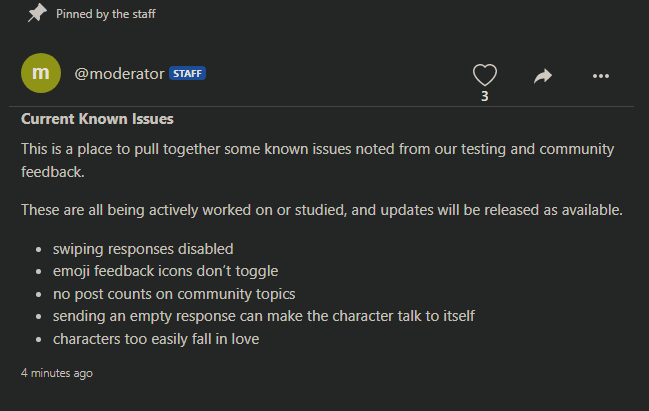Click the '4 minutes ago' timestamp
The image size is (649, 411).
coord(57,373)
